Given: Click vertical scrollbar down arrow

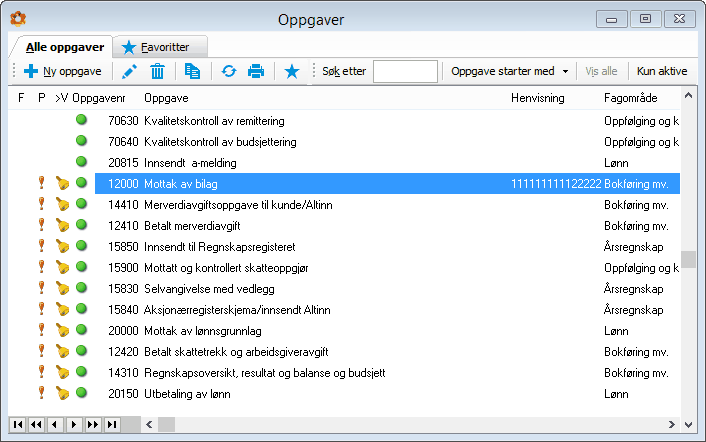Looking at the screenshot, I should coord(688,424).
